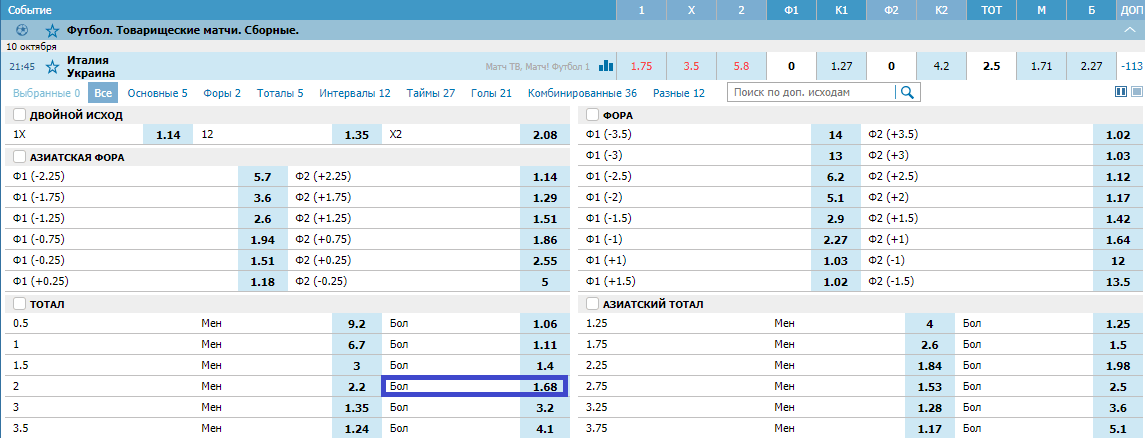Pick handicap Ф2 (+3) odds 1.03
This screenshot has width=1145, height=438.
[x=1117, y=155]
